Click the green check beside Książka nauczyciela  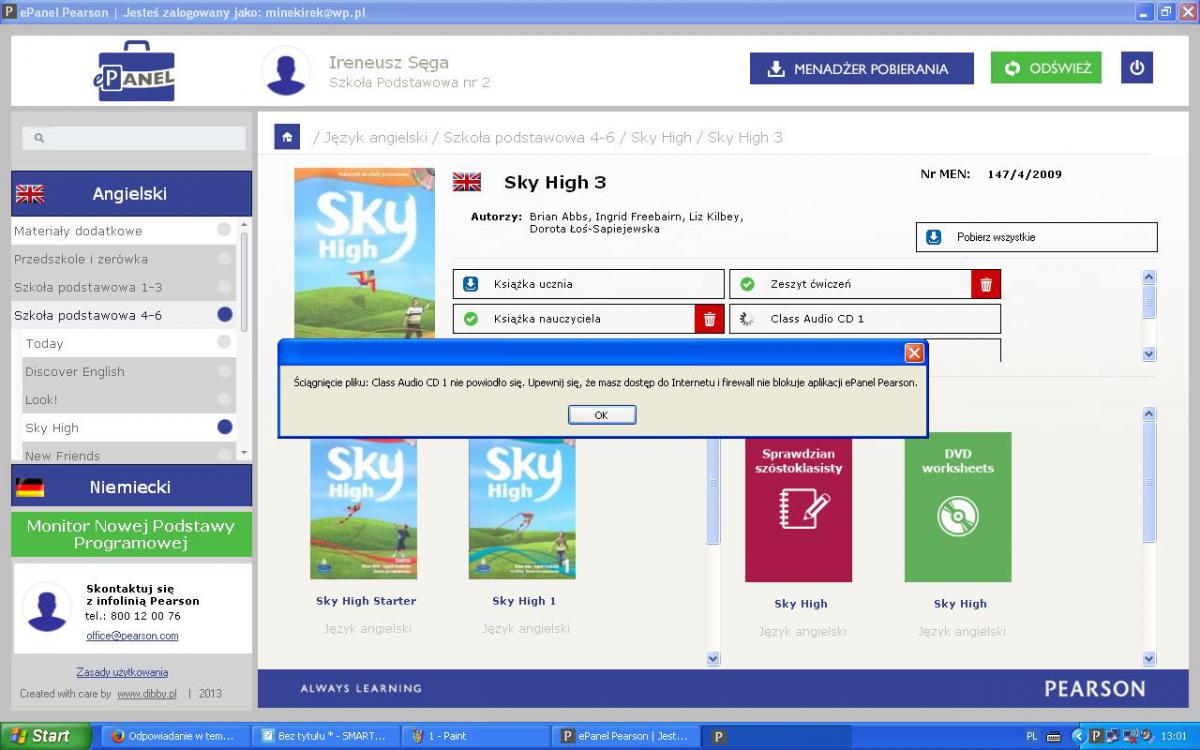pos(471,319)
